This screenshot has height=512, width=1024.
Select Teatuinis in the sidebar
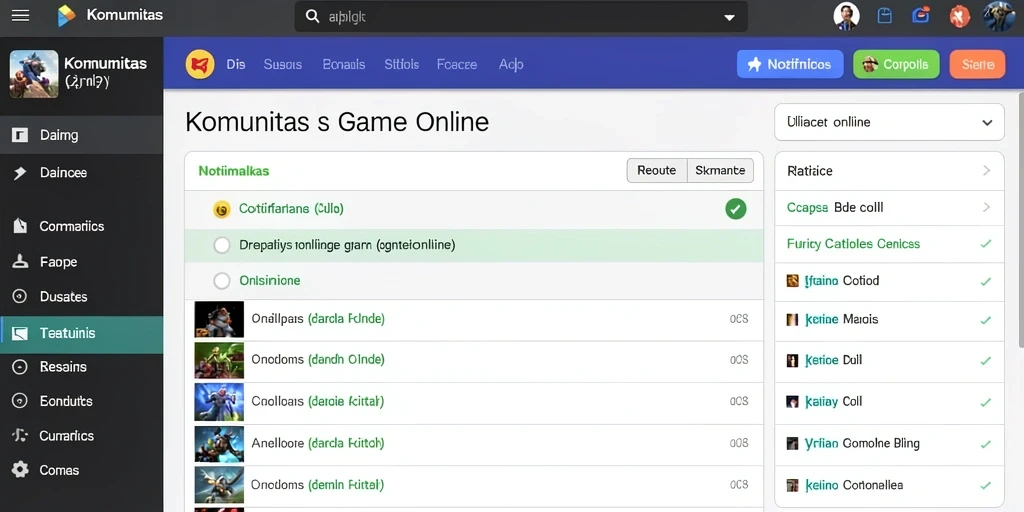tap(82, 334)
